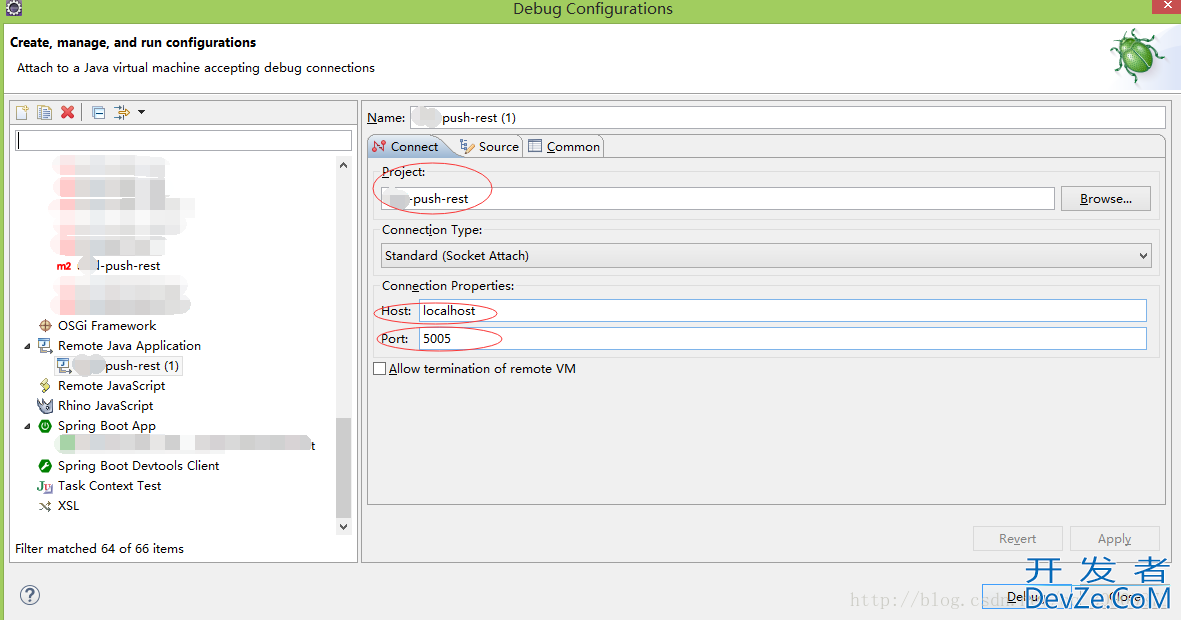1181x620 pixels.
Task: Select Remote Java Application tree item
Action: 130,346
